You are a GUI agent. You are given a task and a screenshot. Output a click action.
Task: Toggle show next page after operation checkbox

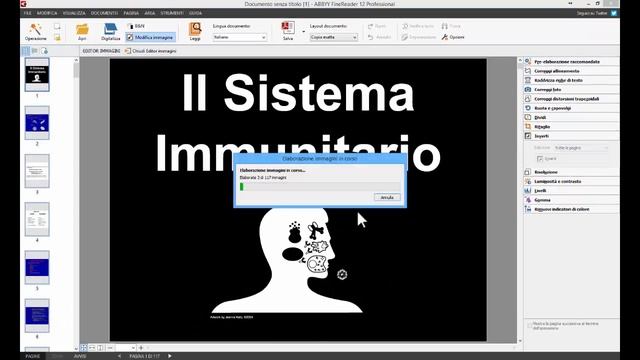pyautogui.click(x=529, y=325)
